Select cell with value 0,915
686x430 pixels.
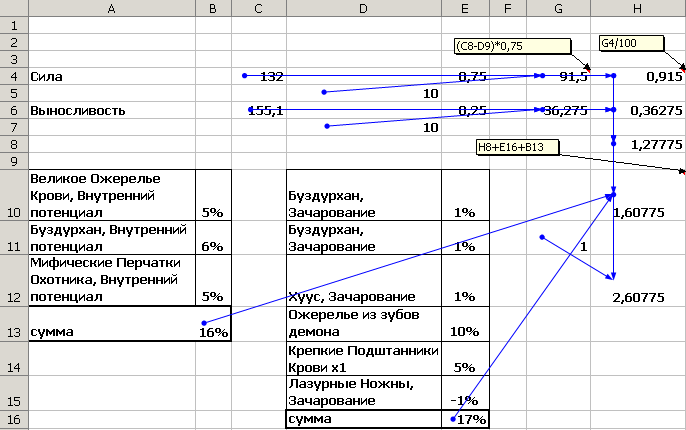pyautogui.click(x=638, y=76)
